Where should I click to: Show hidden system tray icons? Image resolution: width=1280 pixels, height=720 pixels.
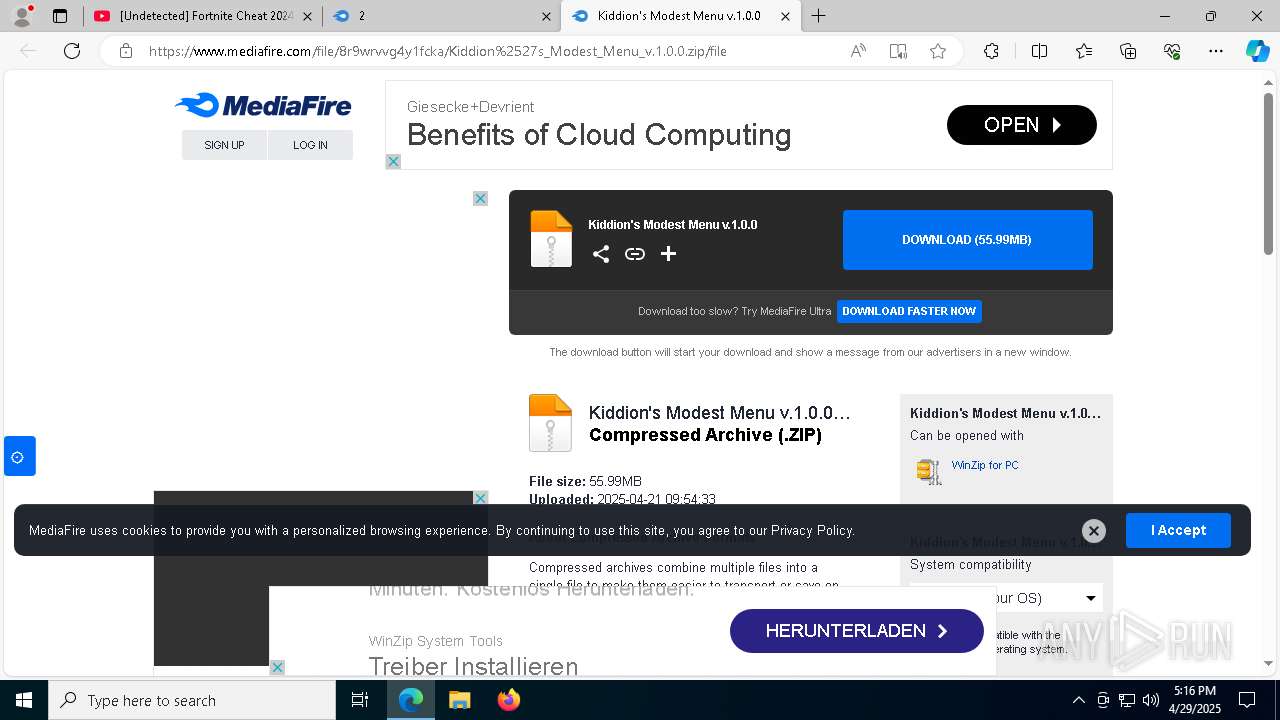coord(1078,700)
